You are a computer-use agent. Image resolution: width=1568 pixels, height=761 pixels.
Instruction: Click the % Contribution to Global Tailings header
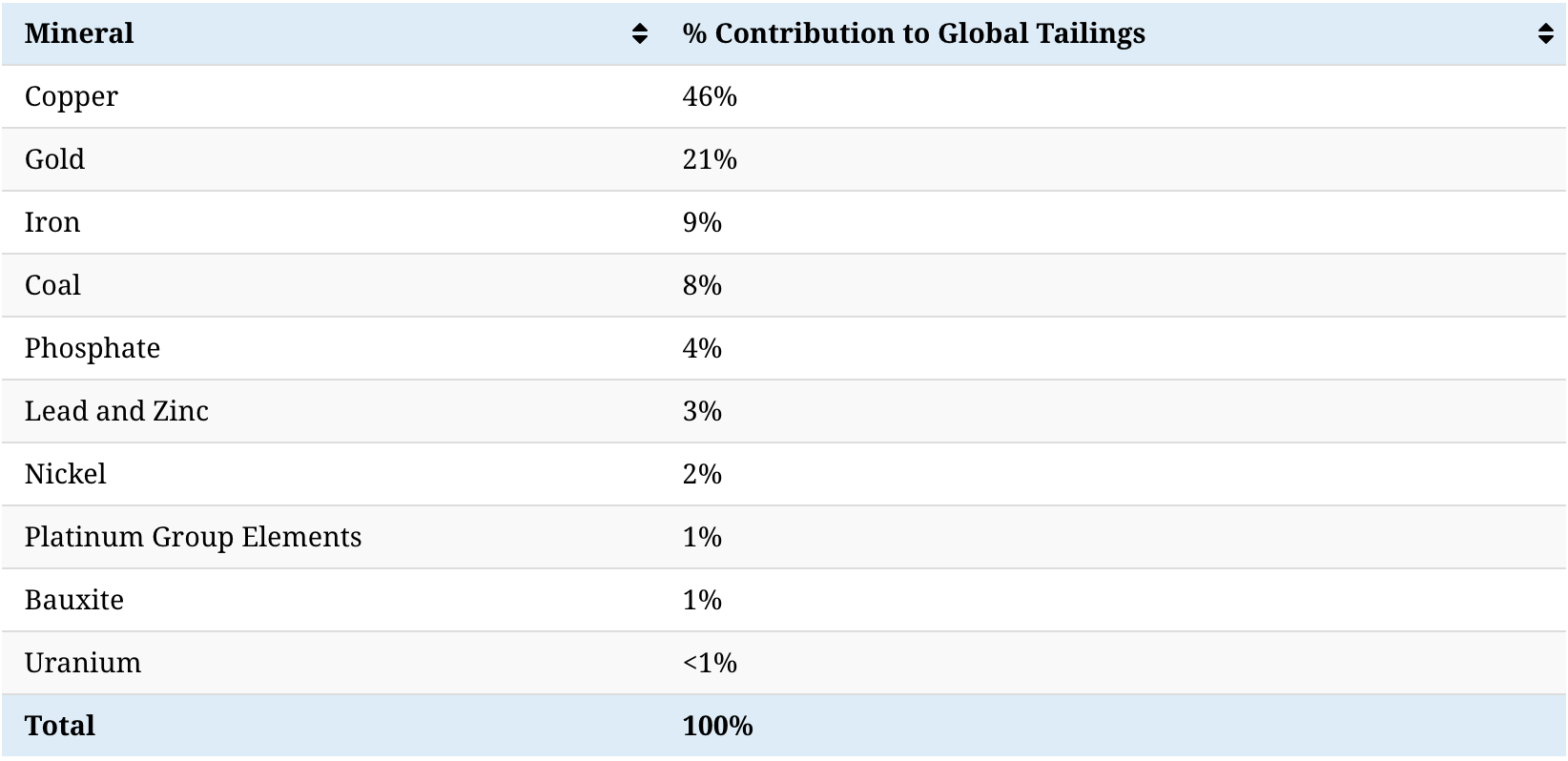pyautogui.click(x=914, y=33)
